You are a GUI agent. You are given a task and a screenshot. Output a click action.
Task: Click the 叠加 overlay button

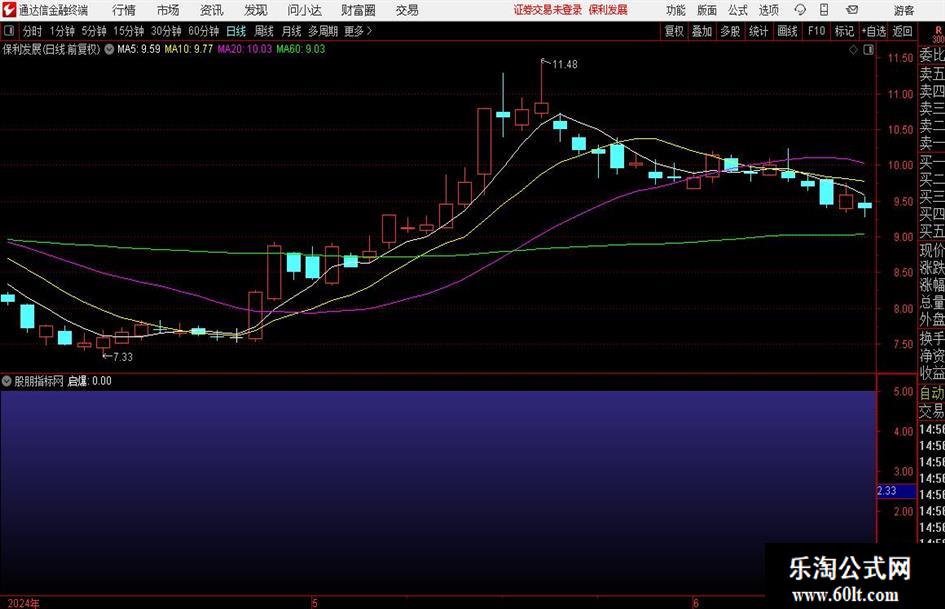702,31
